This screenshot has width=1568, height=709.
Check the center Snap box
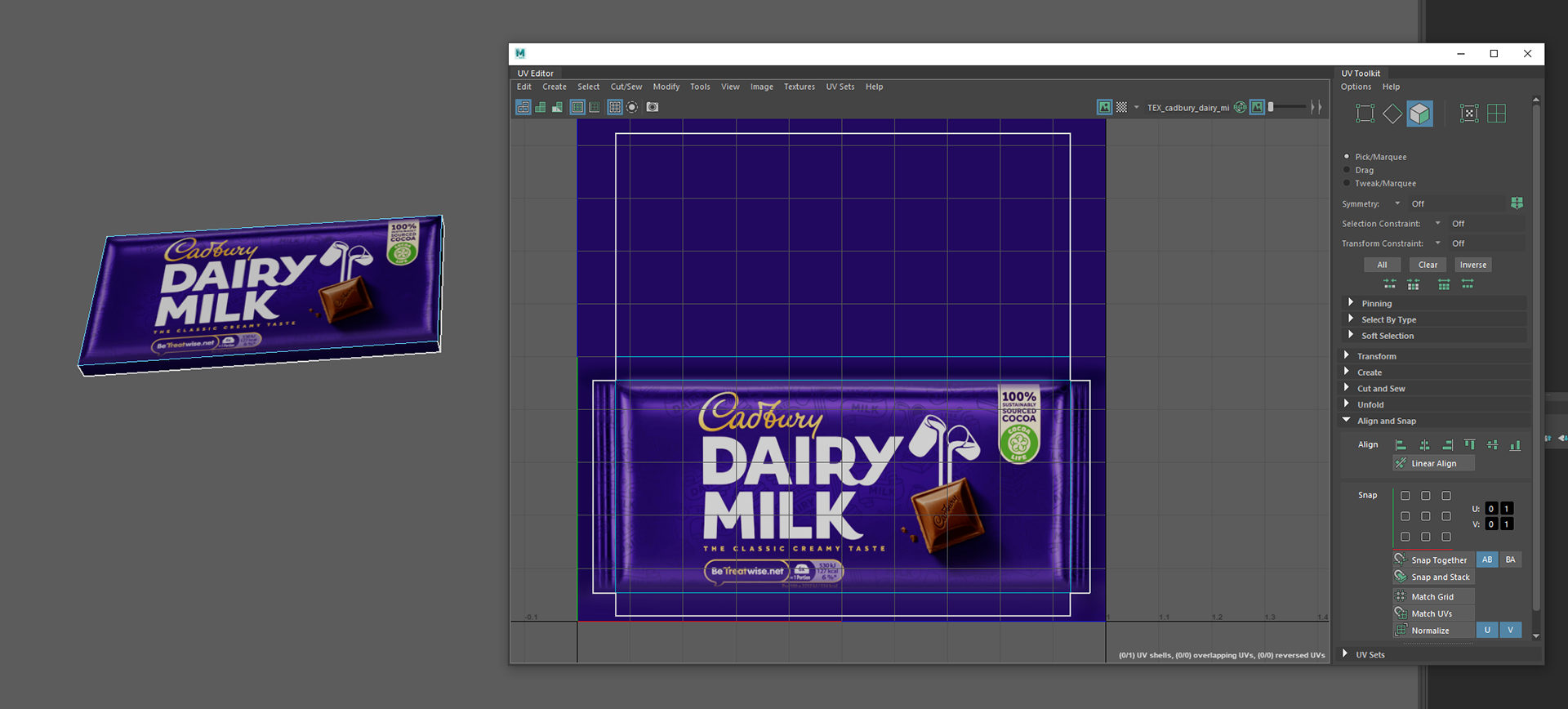1426,516
